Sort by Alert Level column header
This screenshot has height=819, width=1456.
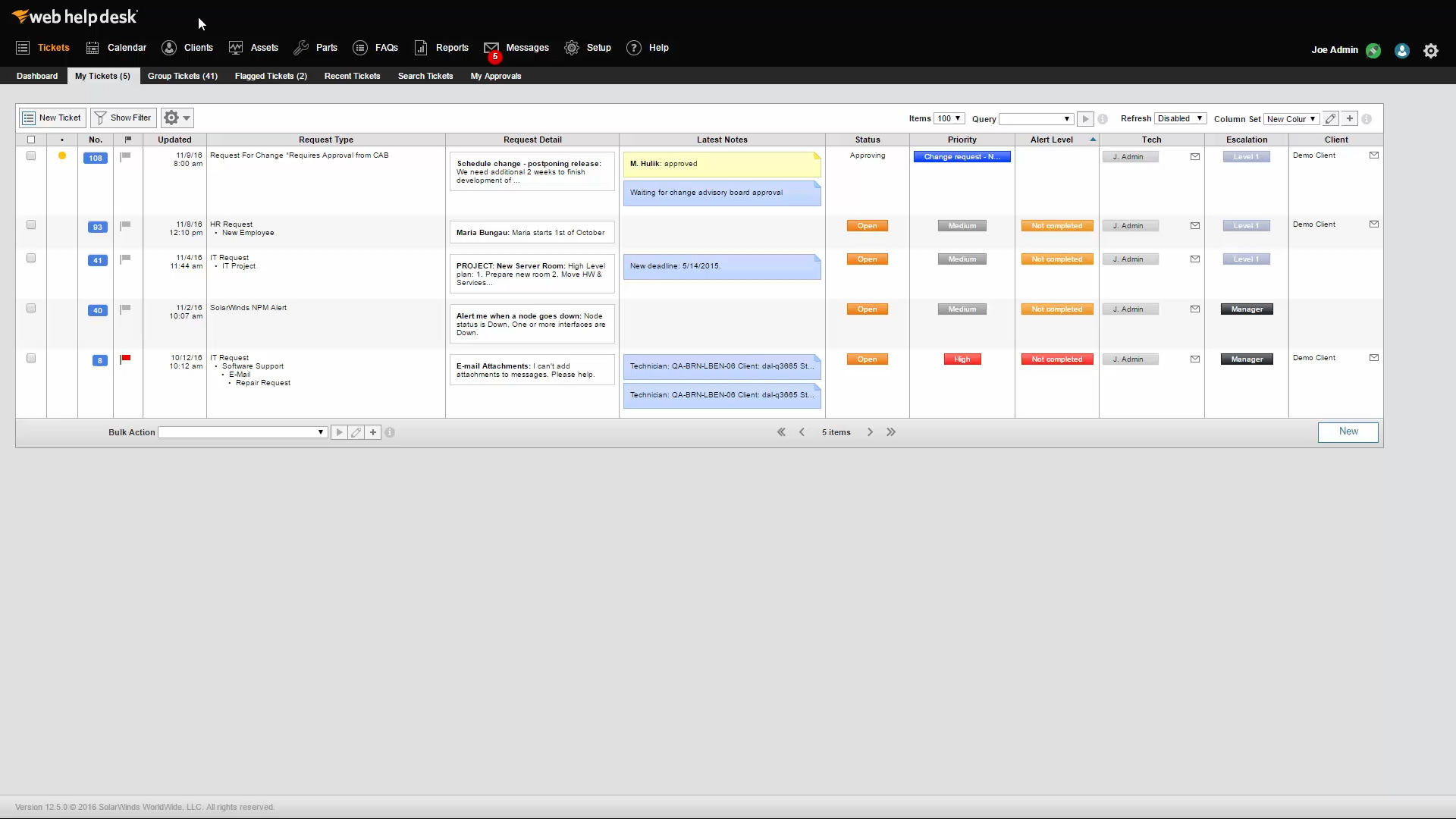(x=1052, y=140)
